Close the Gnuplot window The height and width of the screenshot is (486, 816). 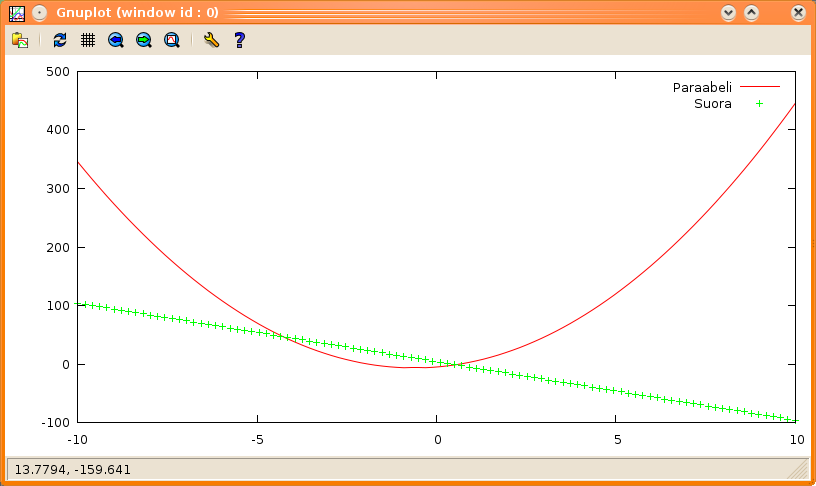[x=798, y=13]
